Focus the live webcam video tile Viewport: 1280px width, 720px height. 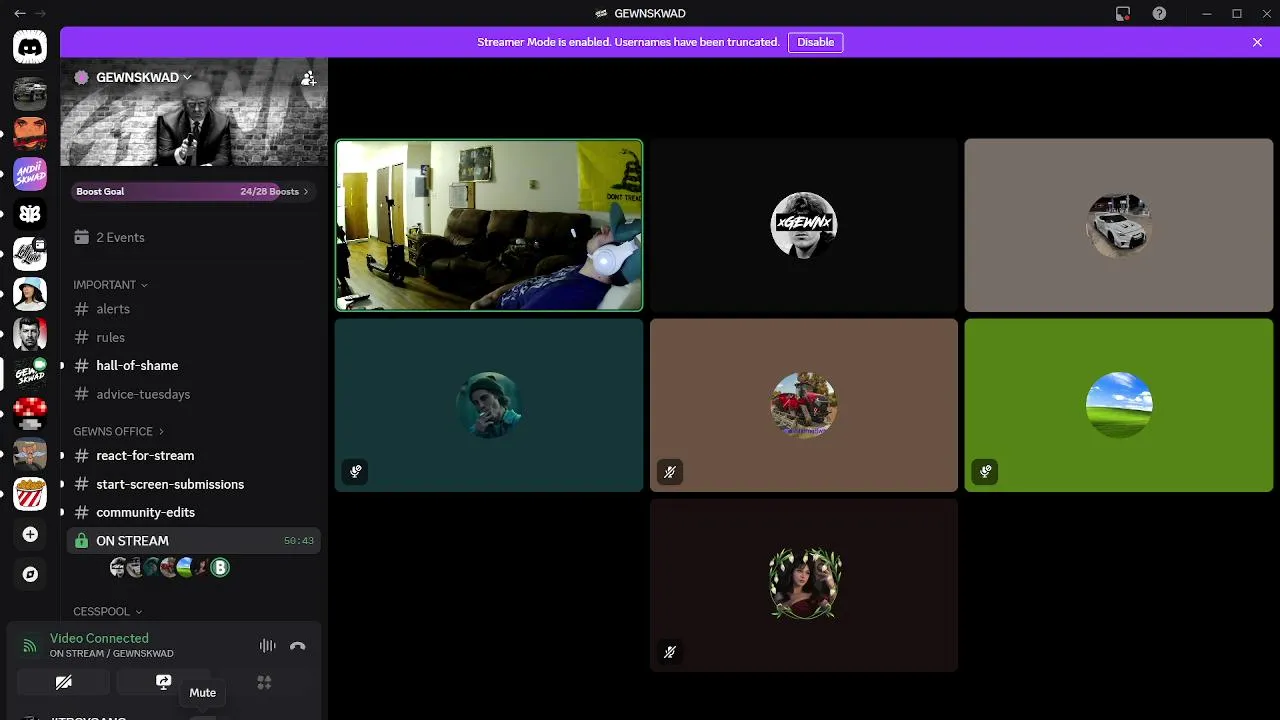(489, 225)
